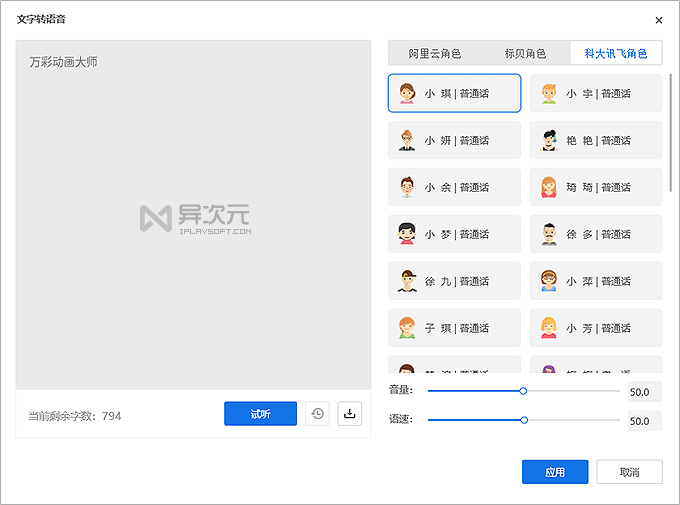Choose the 琦琦 普通话 avatar icon

coord(549,187)
